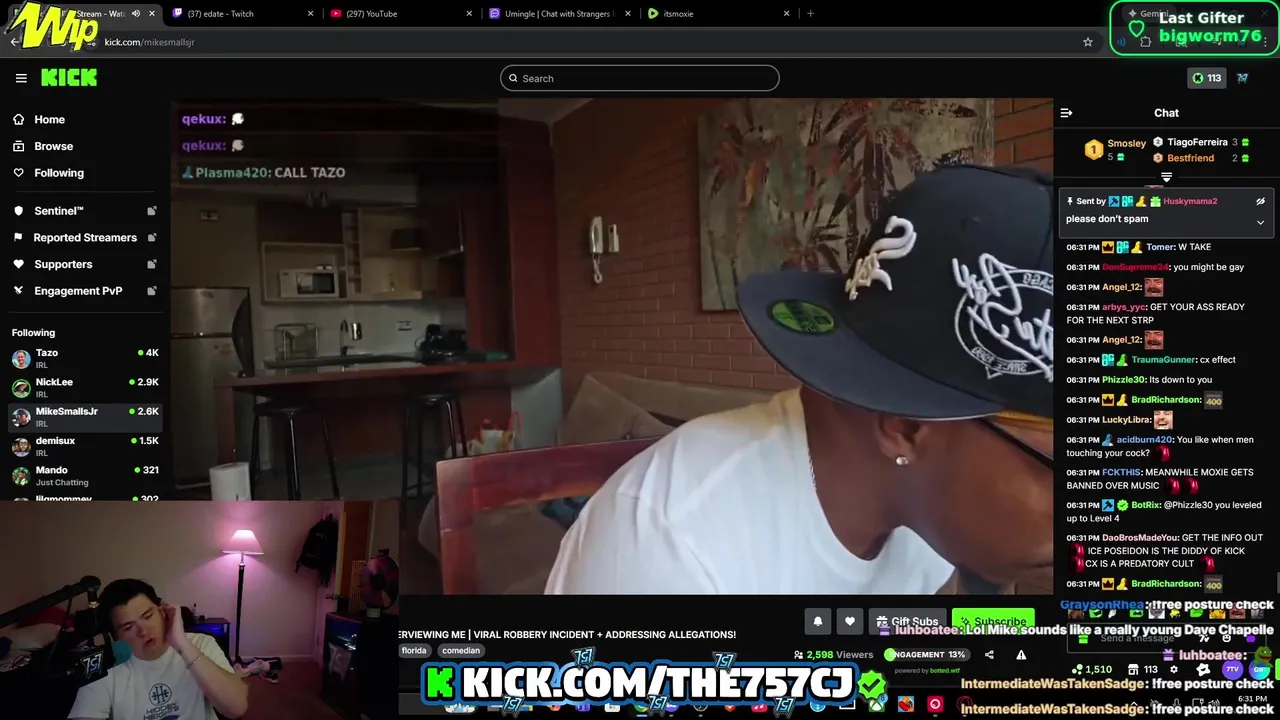Click the 1,510 channel points counter
1280x720 pixels.
click(1092, 669)
